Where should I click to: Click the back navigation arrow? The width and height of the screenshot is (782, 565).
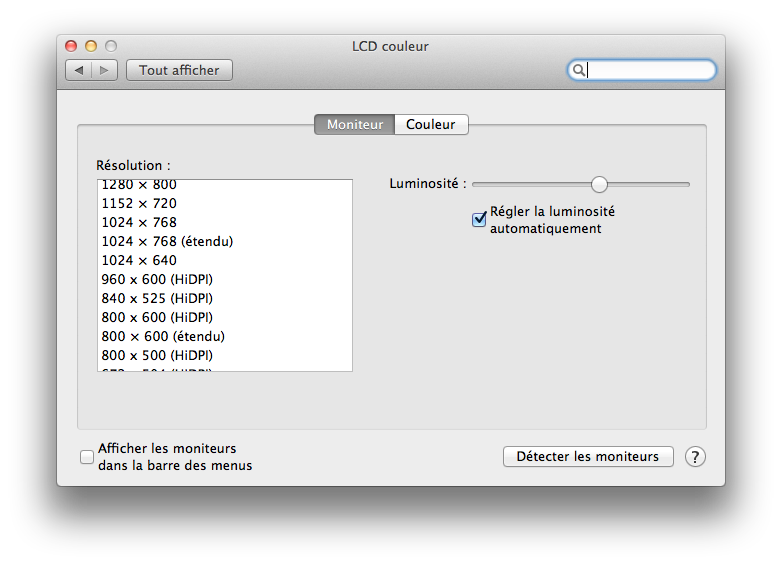pos(79,70)
